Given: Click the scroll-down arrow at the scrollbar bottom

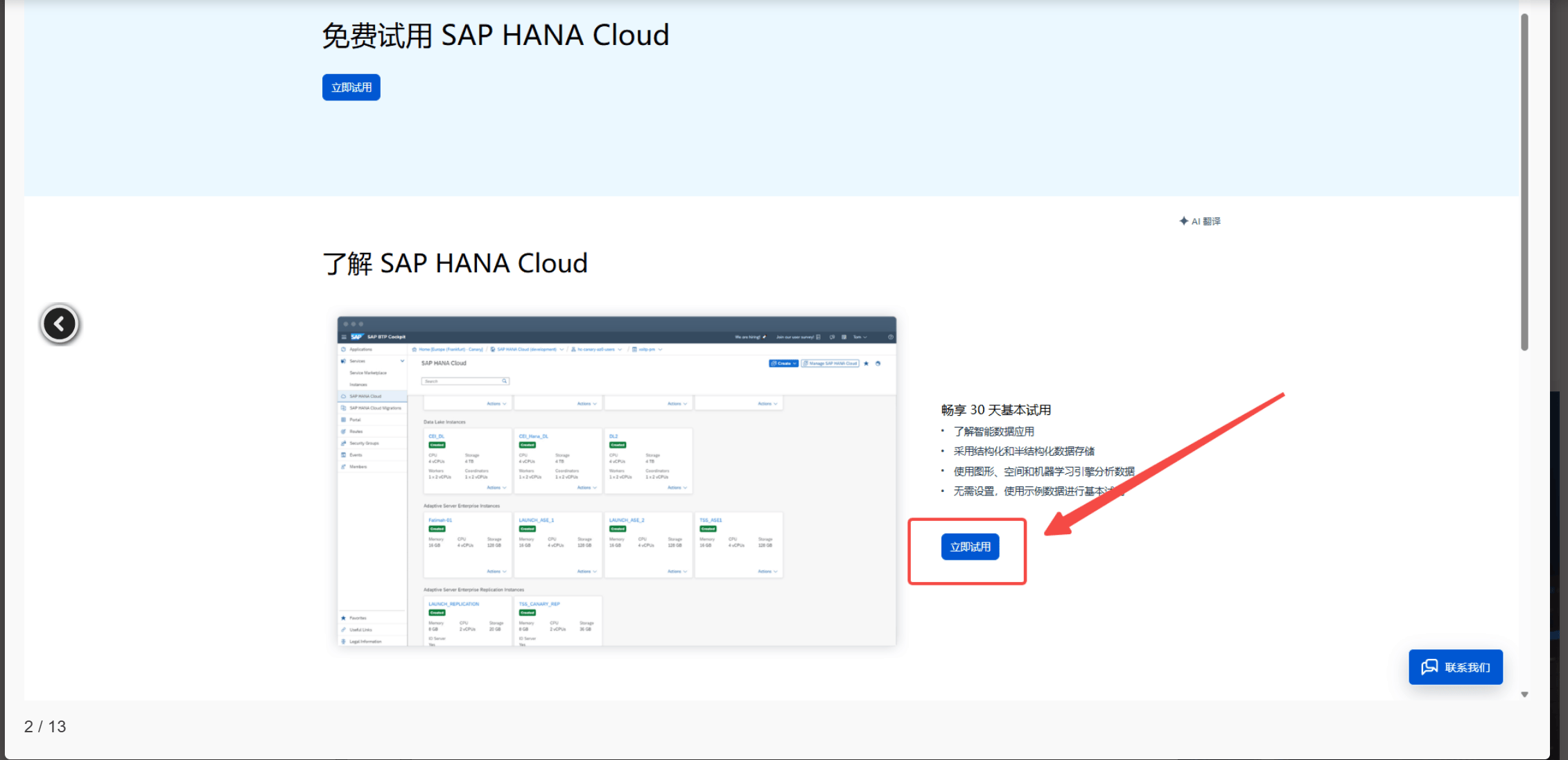Looking at the screenshot, I should [1524, 694].
